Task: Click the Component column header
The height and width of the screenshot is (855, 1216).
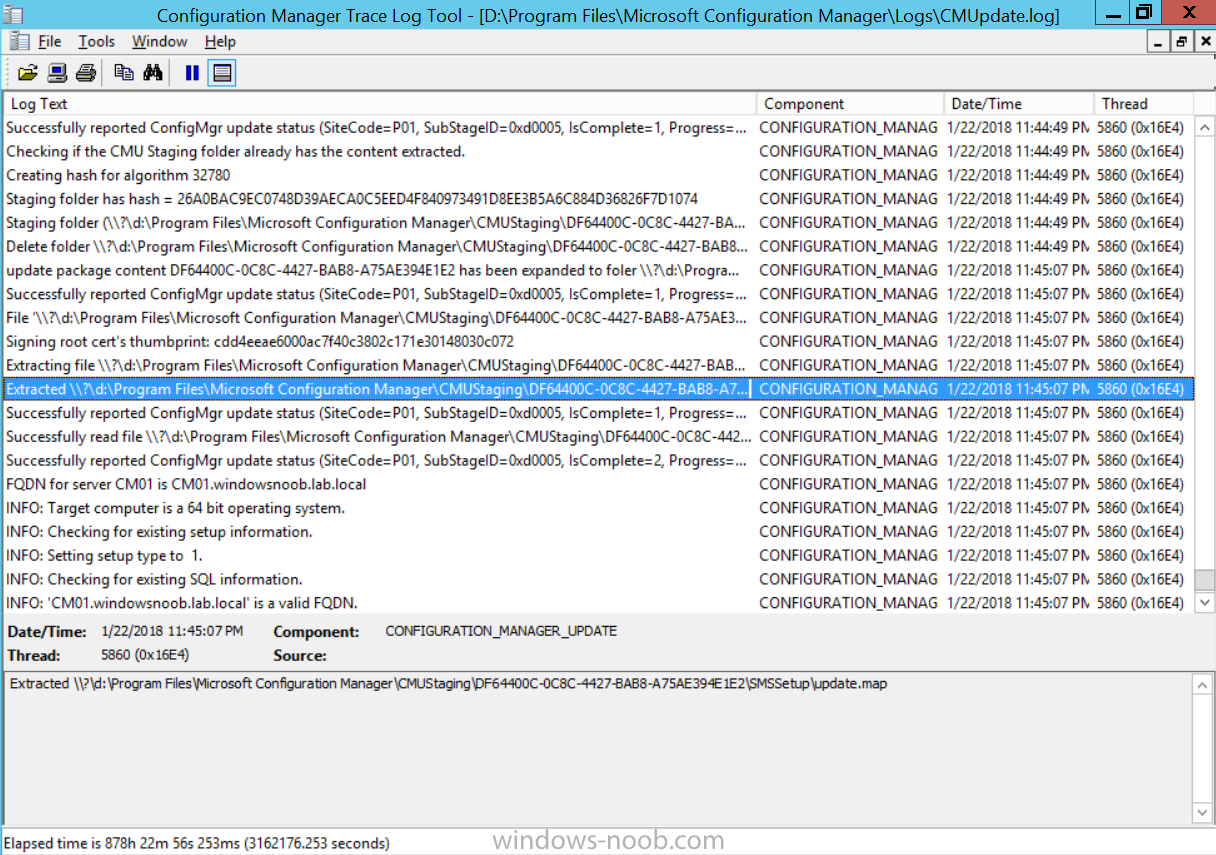Action: click(x=851, y=104)
